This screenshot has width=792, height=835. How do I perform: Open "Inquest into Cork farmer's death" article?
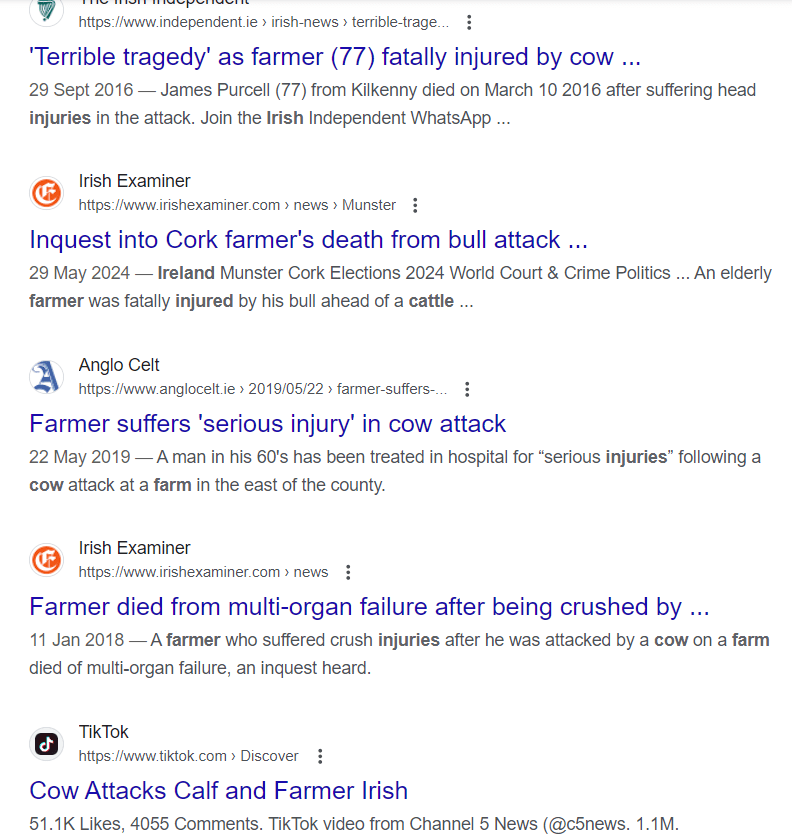tap(308, 240)
